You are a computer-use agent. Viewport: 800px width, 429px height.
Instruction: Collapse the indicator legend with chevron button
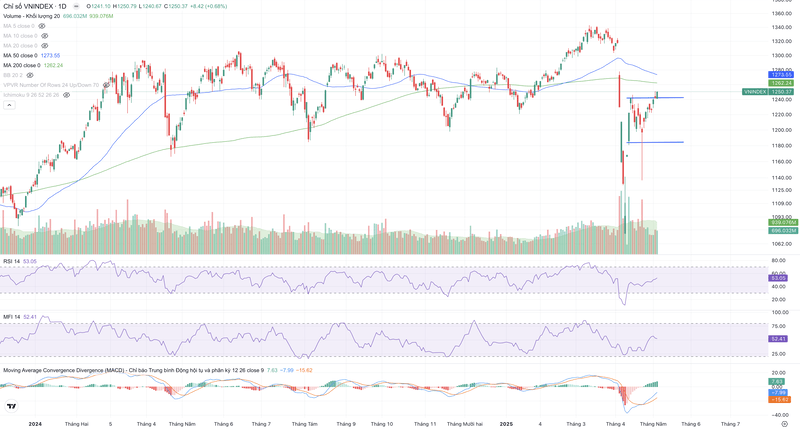point(9,105)
